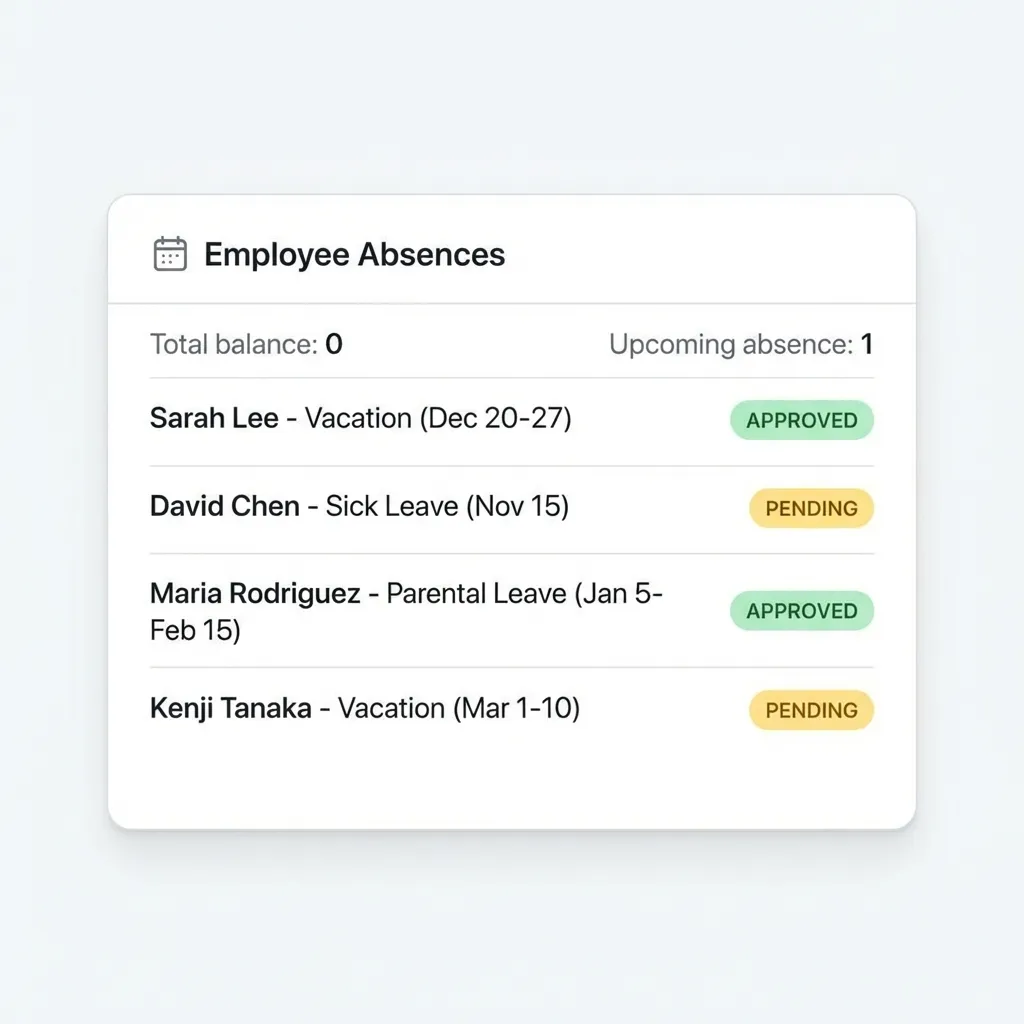Image resolution: width=1024 pixels, height=1024 pixels.
Task: Open Sarah Lee's employee name
Action: [214, 418]
